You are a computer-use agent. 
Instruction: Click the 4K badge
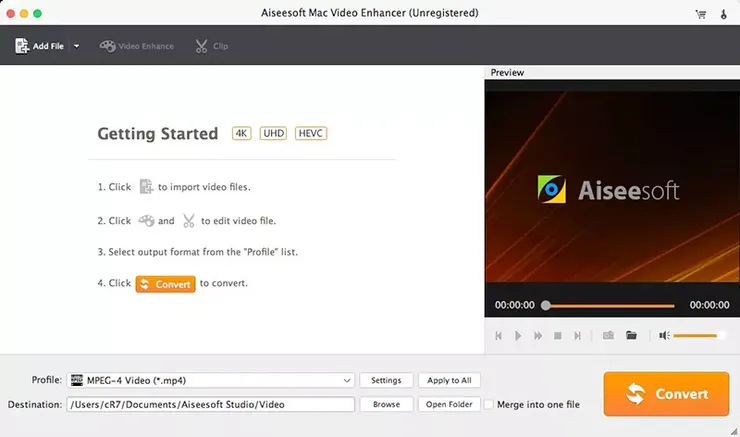pyautogui.click(x=241, y=134)
